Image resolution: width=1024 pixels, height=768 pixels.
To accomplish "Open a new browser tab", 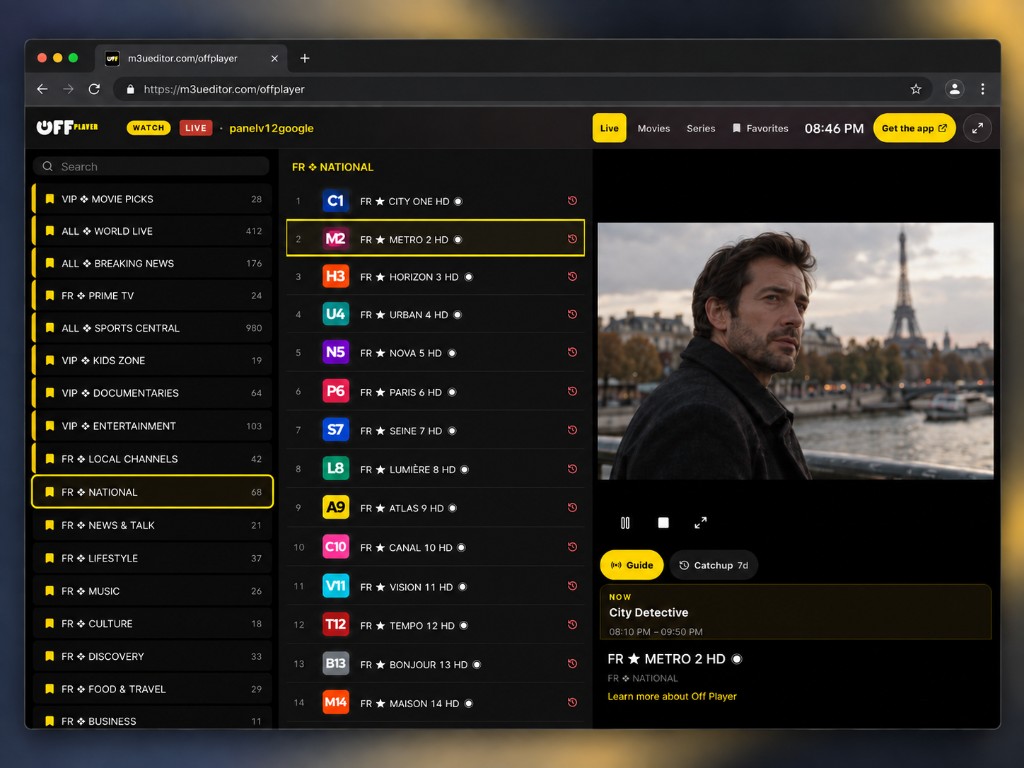I will pyautogui.click(x=304, y=58).
